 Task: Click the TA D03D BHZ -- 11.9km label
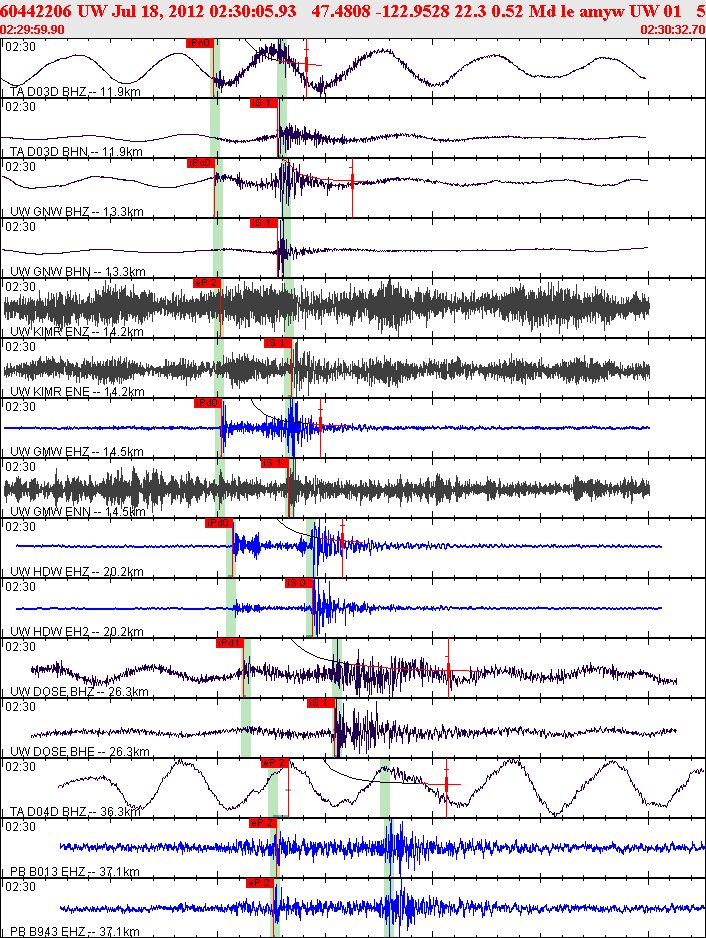(x=75, y=92)
